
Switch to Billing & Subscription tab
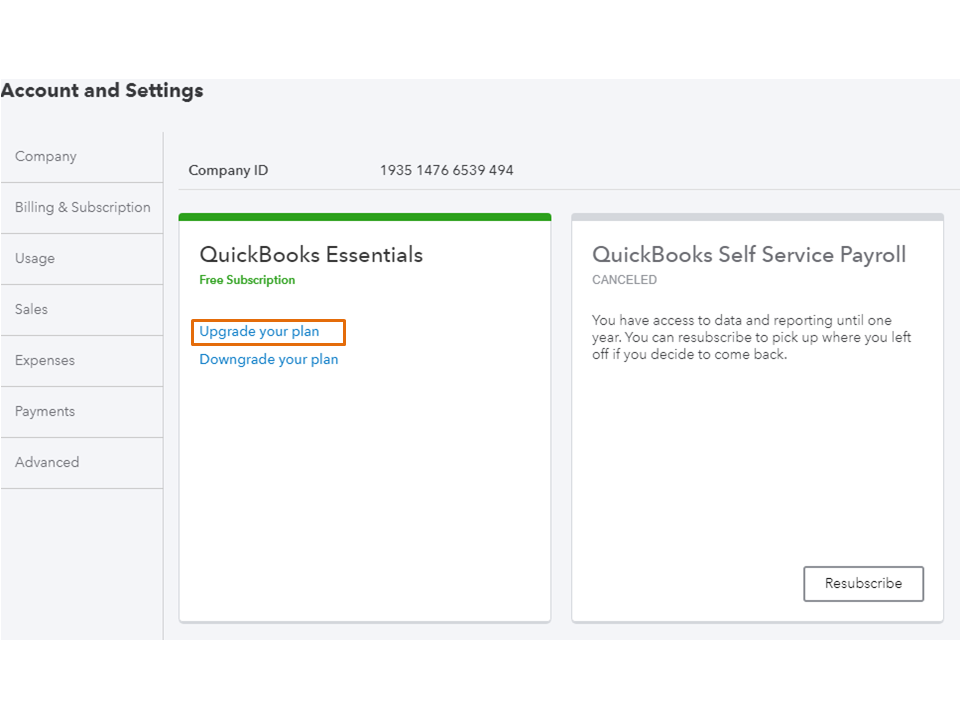pyautogui.click(x=82, y=208)
